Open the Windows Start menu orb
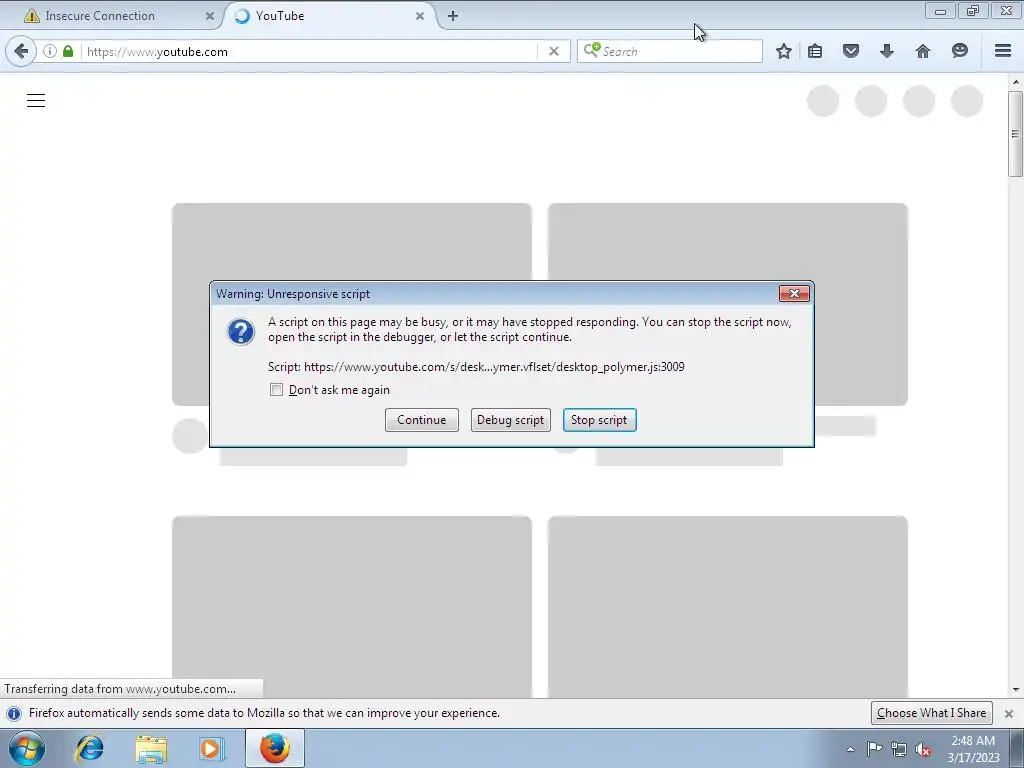This screenshot has width=1024, height=768. point(26,748)
